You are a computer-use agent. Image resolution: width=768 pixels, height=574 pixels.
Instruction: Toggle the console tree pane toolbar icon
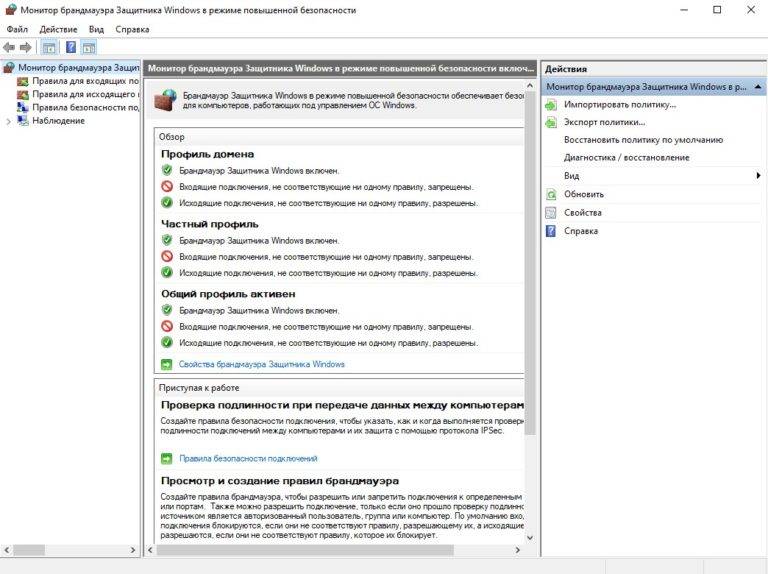49,48
